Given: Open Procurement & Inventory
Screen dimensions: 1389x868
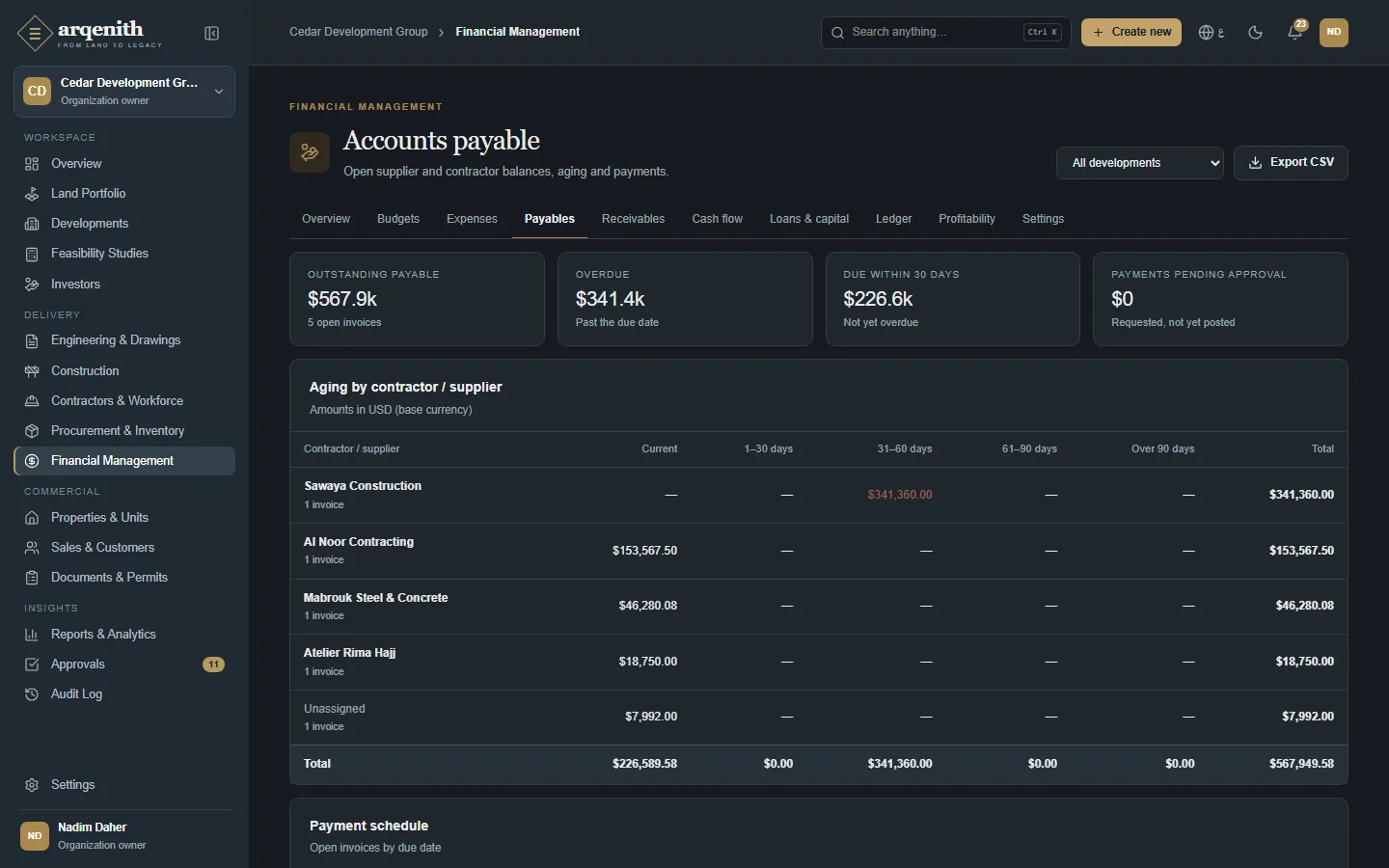Looking at the screenshot, I should coord(124,431).
